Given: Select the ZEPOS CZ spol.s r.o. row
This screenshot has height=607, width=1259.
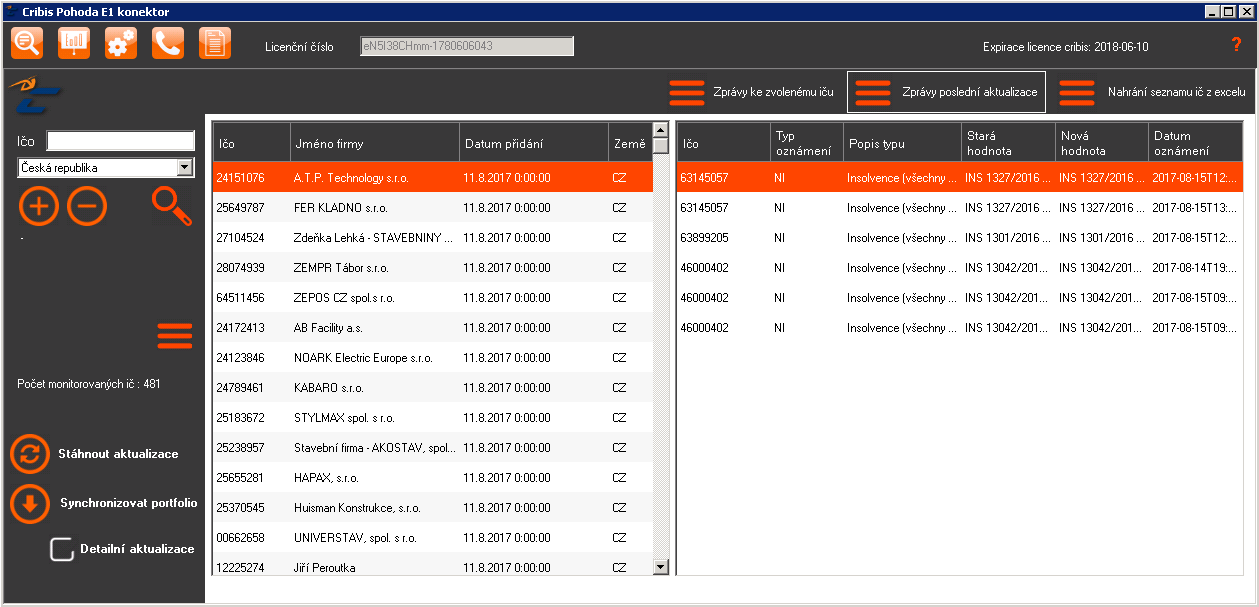Looking at the screenshot, I should coord(432,297).
